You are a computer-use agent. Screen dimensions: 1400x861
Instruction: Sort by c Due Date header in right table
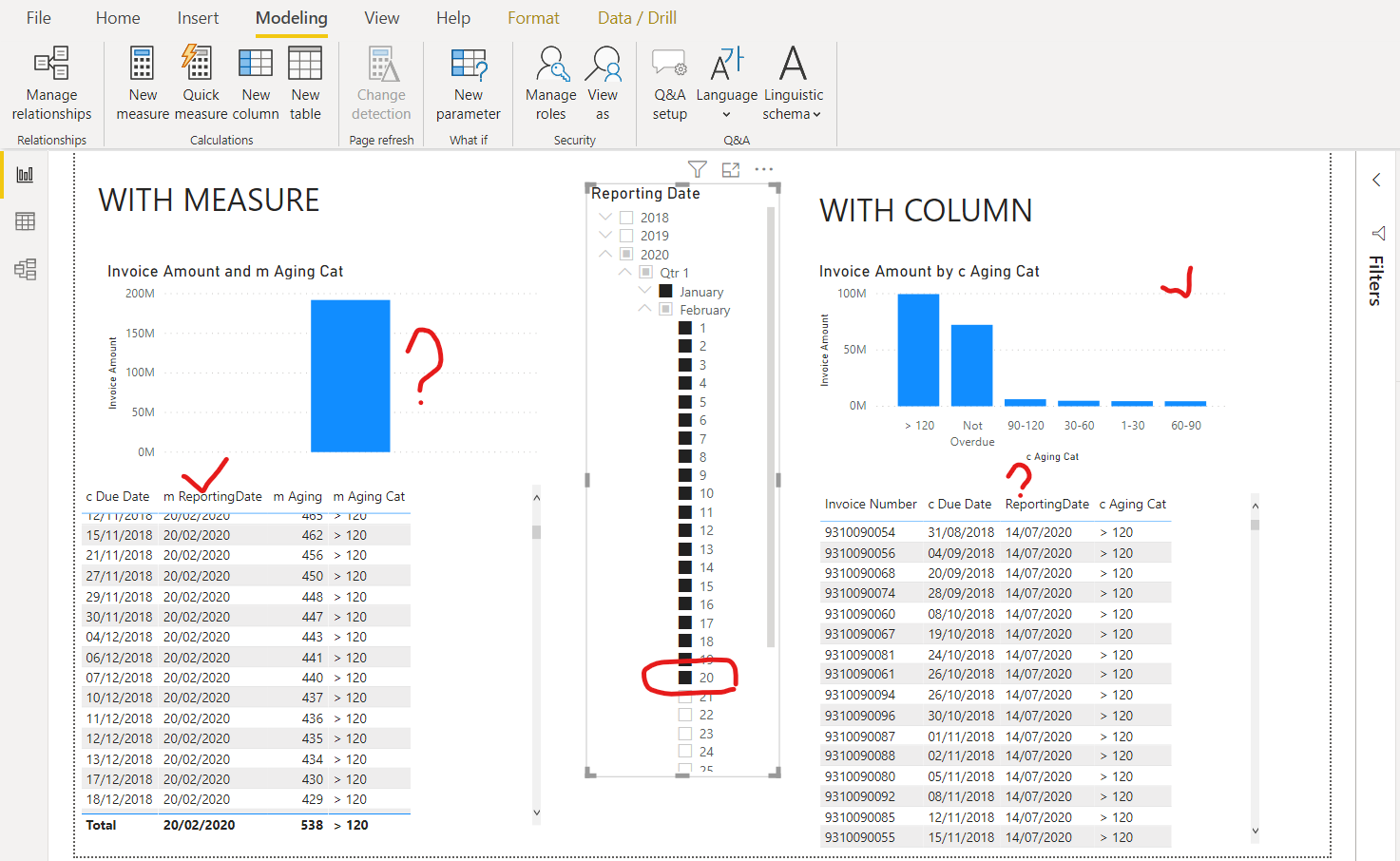(x=959, y=504)
